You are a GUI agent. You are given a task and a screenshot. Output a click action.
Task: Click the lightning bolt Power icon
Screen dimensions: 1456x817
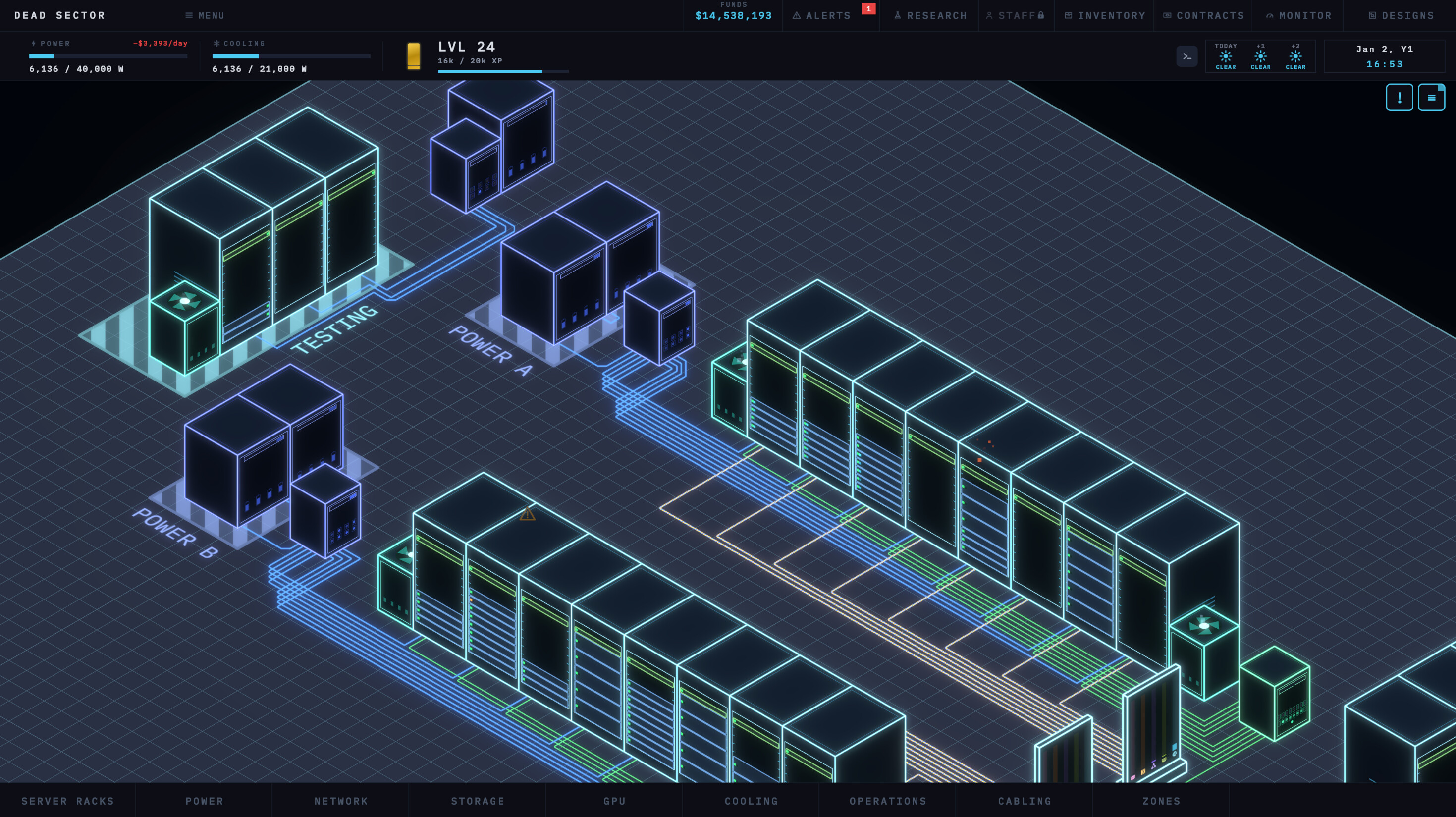tap(33, 43)
